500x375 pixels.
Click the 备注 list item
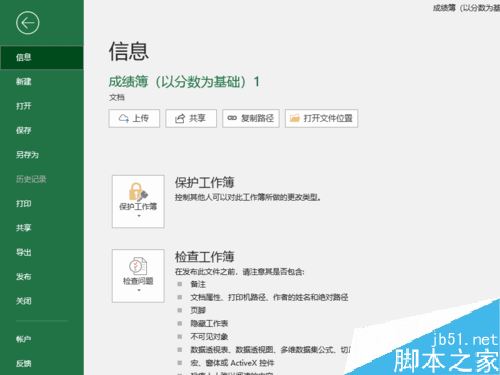(x=198, y=284)
